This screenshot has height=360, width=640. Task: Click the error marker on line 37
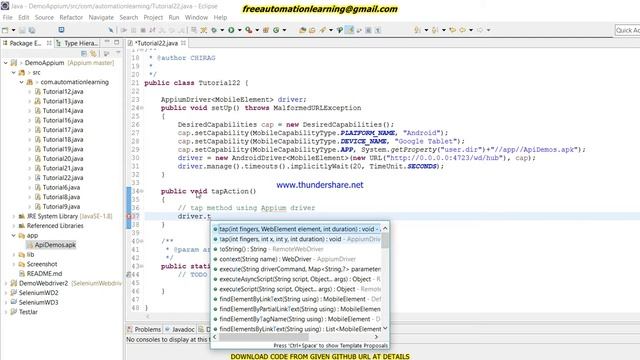point(129,216)
